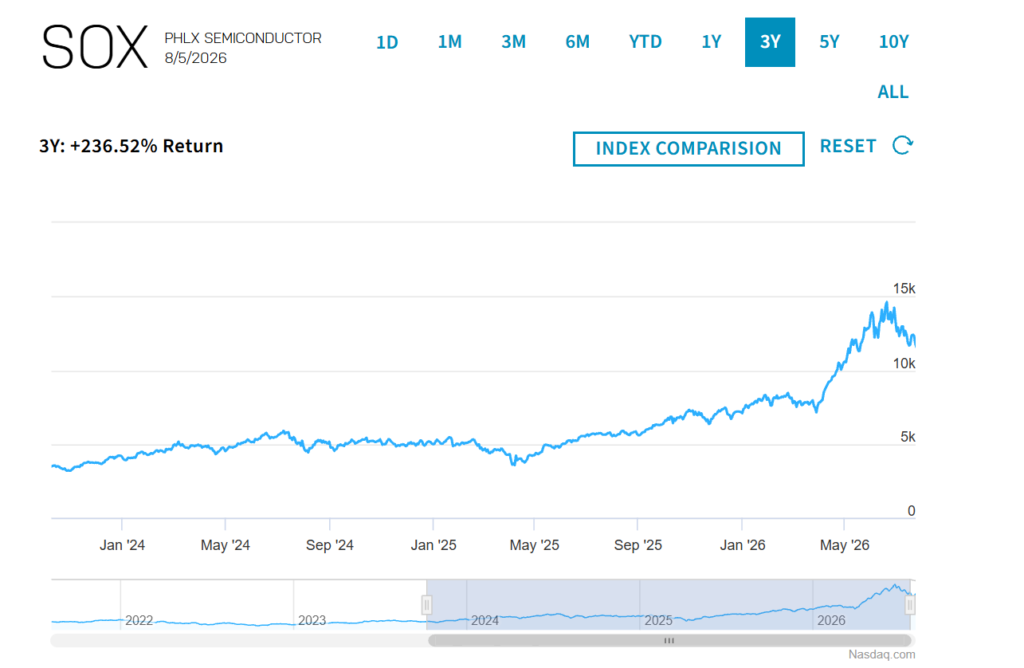Show year-to-date with YTD tab
The image size is (1024, 668).
[645, 42]
